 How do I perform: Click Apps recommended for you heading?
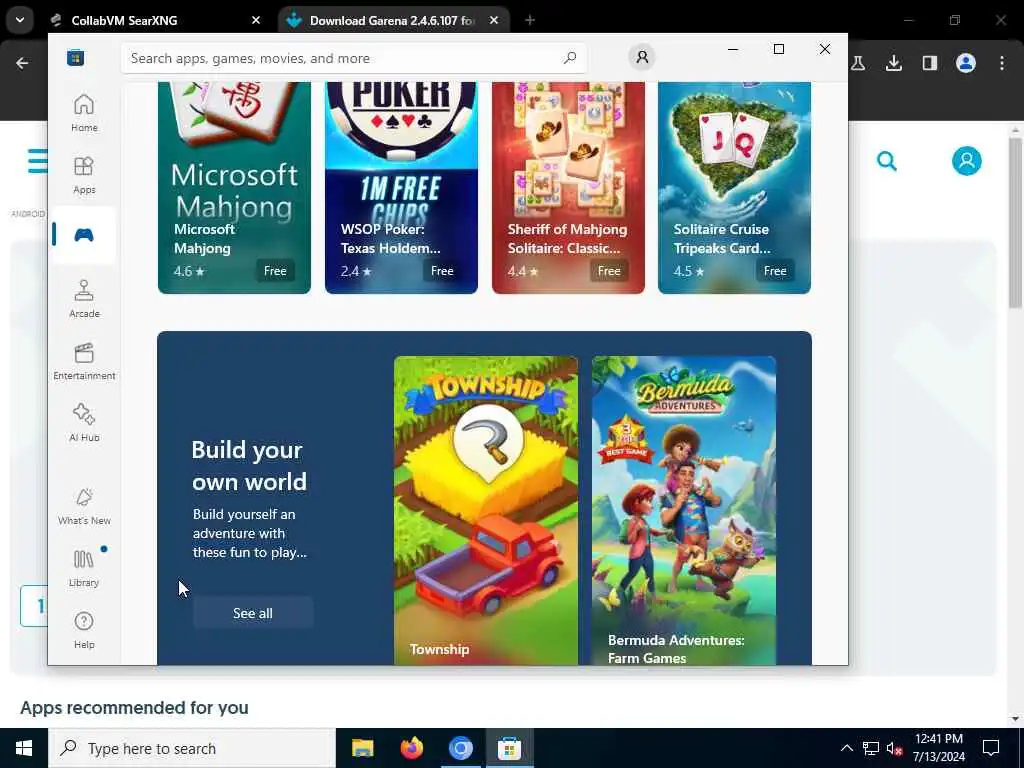(135, 707)
